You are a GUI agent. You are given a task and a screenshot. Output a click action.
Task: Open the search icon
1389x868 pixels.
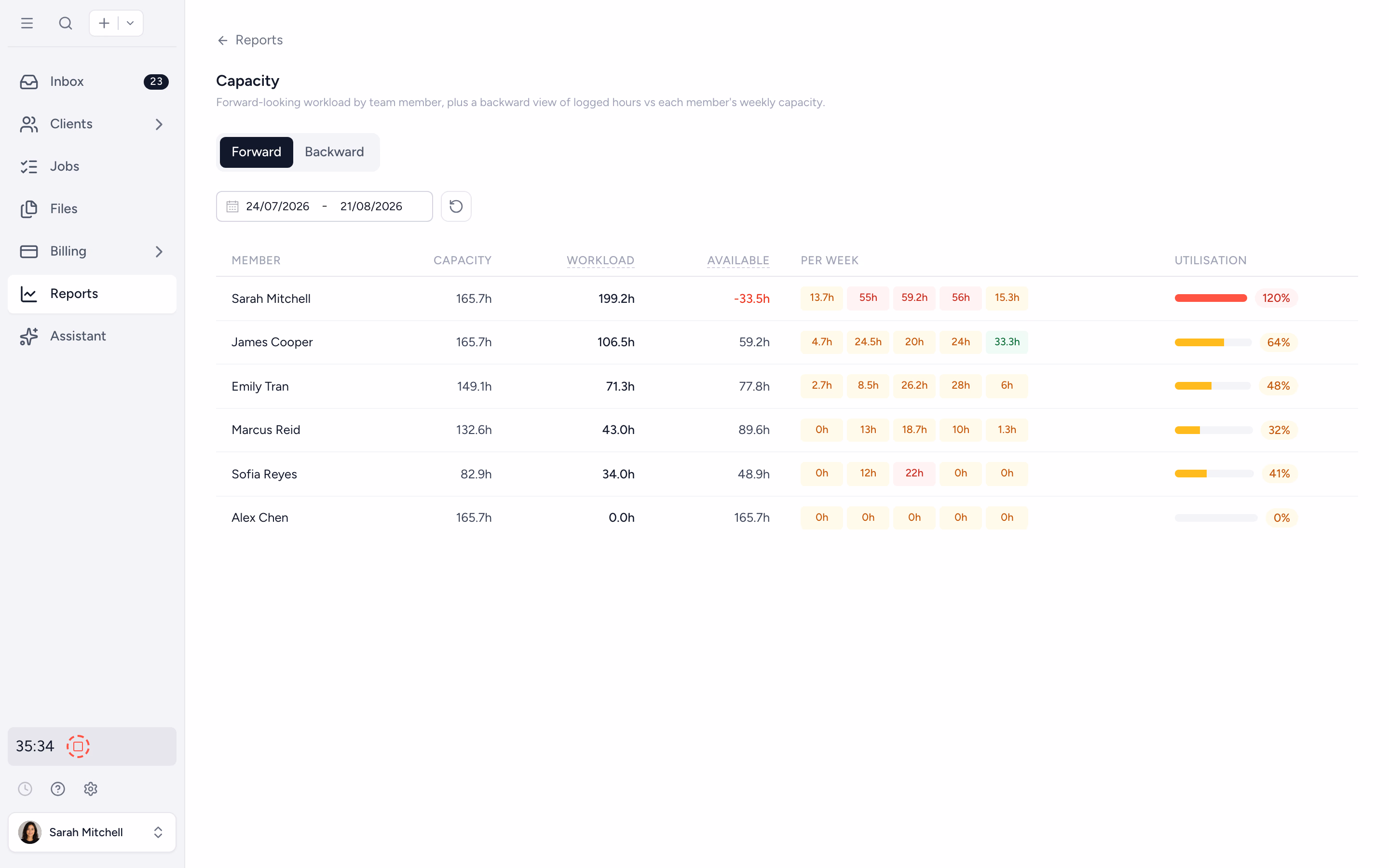click(x=66, y=23)
